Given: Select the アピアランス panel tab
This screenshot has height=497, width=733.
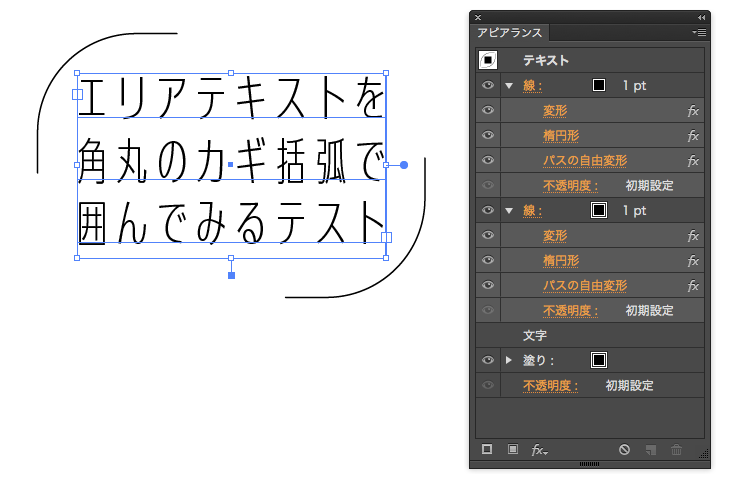Looking at the screenshot, I should [x=510, y=33].
